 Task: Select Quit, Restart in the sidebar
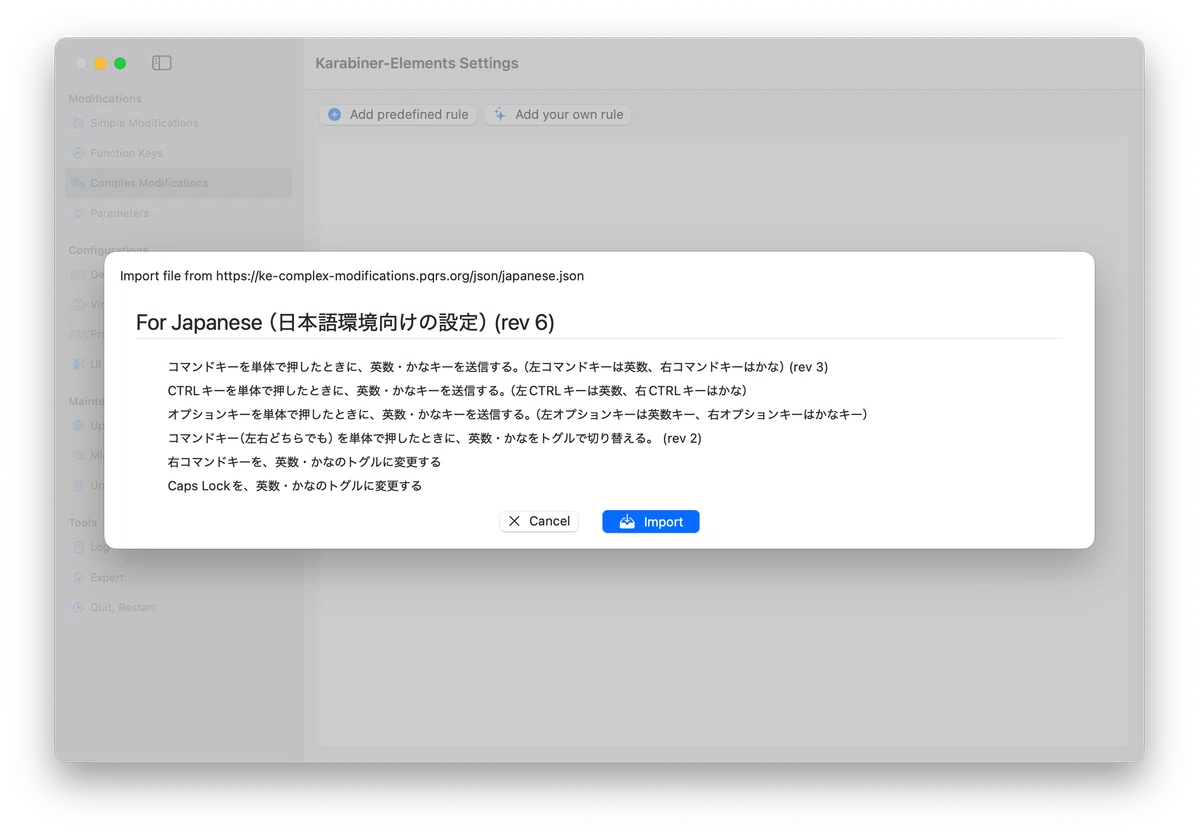coord(178,607)
